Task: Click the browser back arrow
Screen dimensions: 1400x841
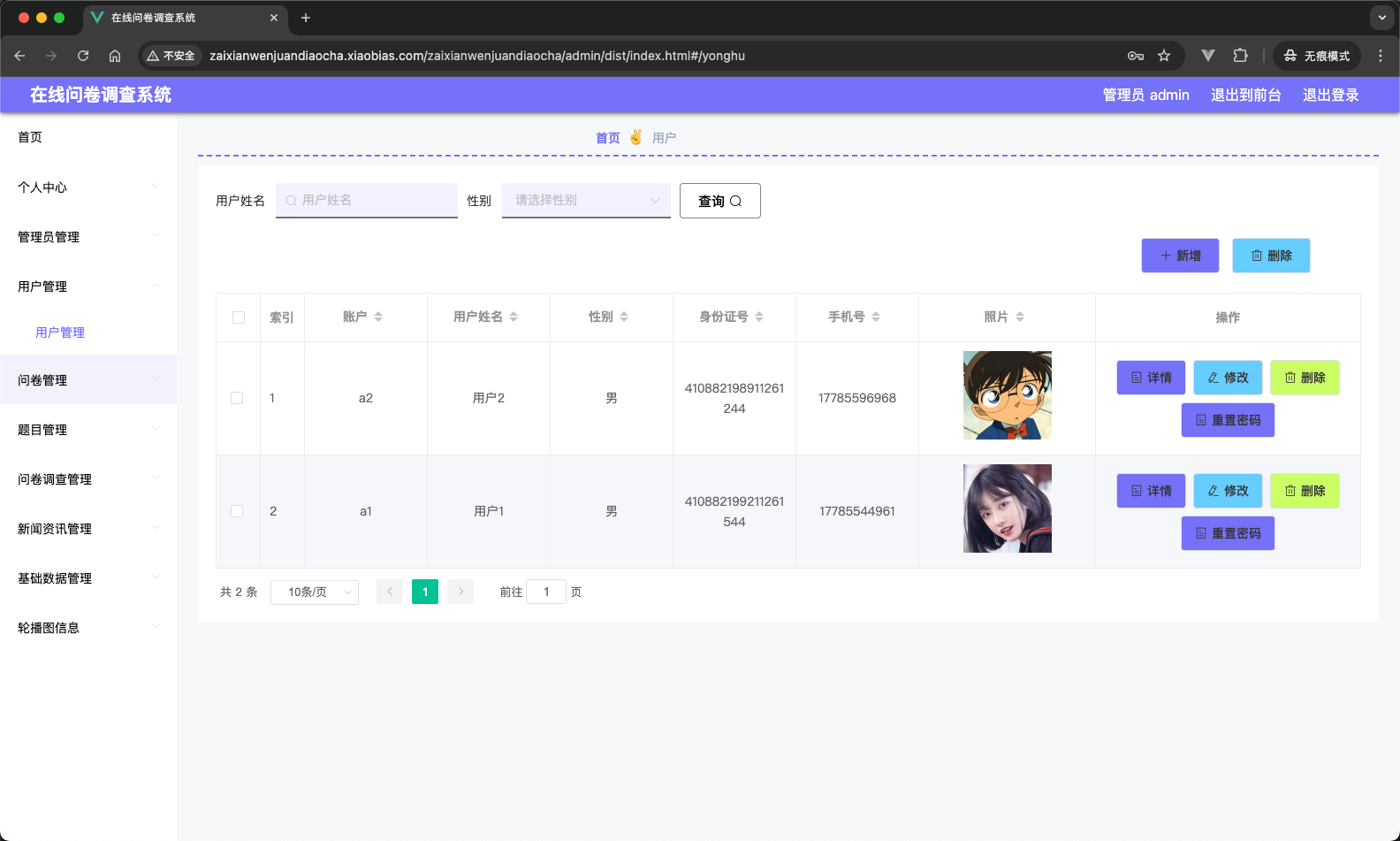Action: 19,56
